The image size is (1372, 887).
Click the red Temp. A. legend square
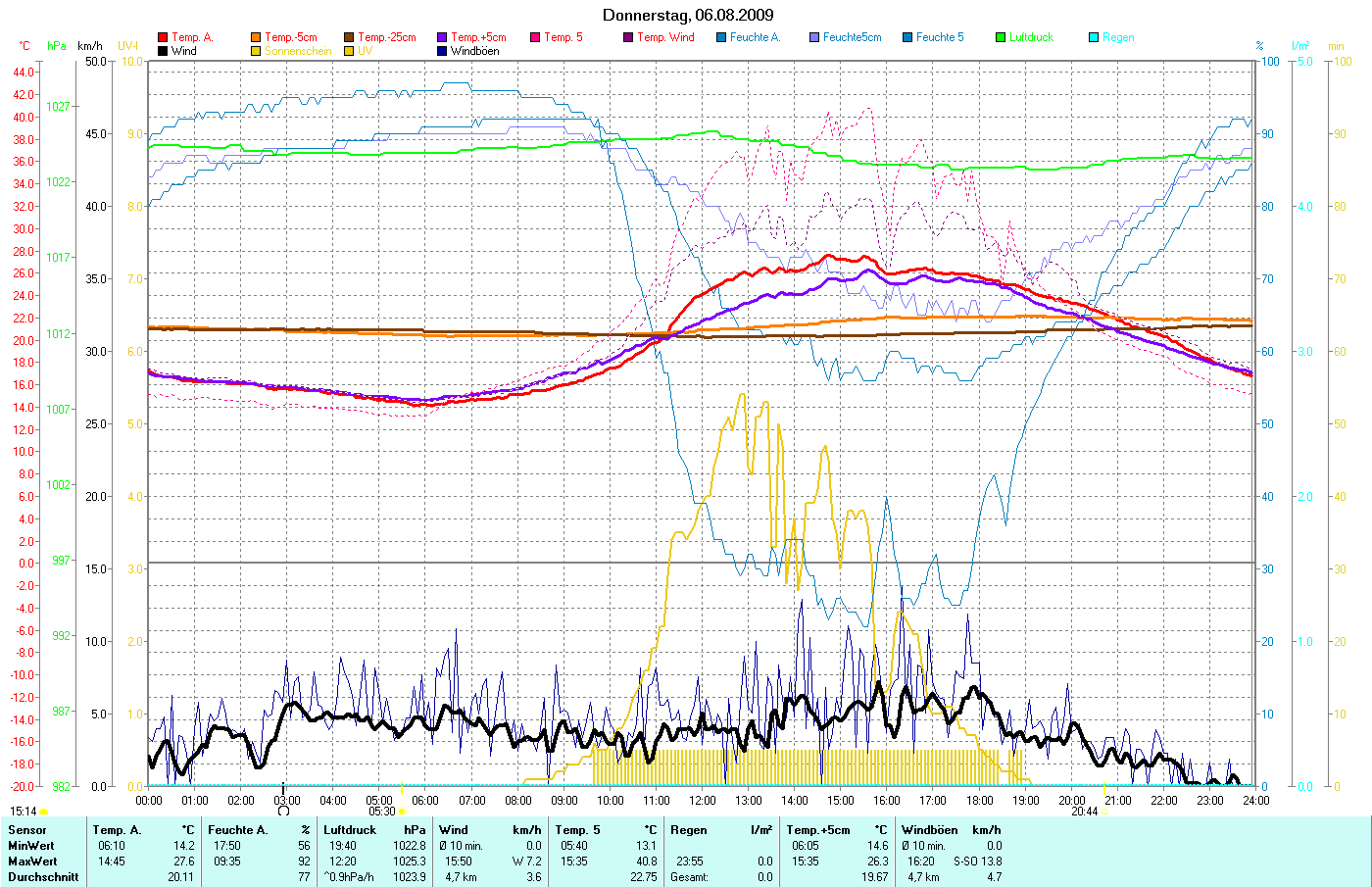point(163,37)
